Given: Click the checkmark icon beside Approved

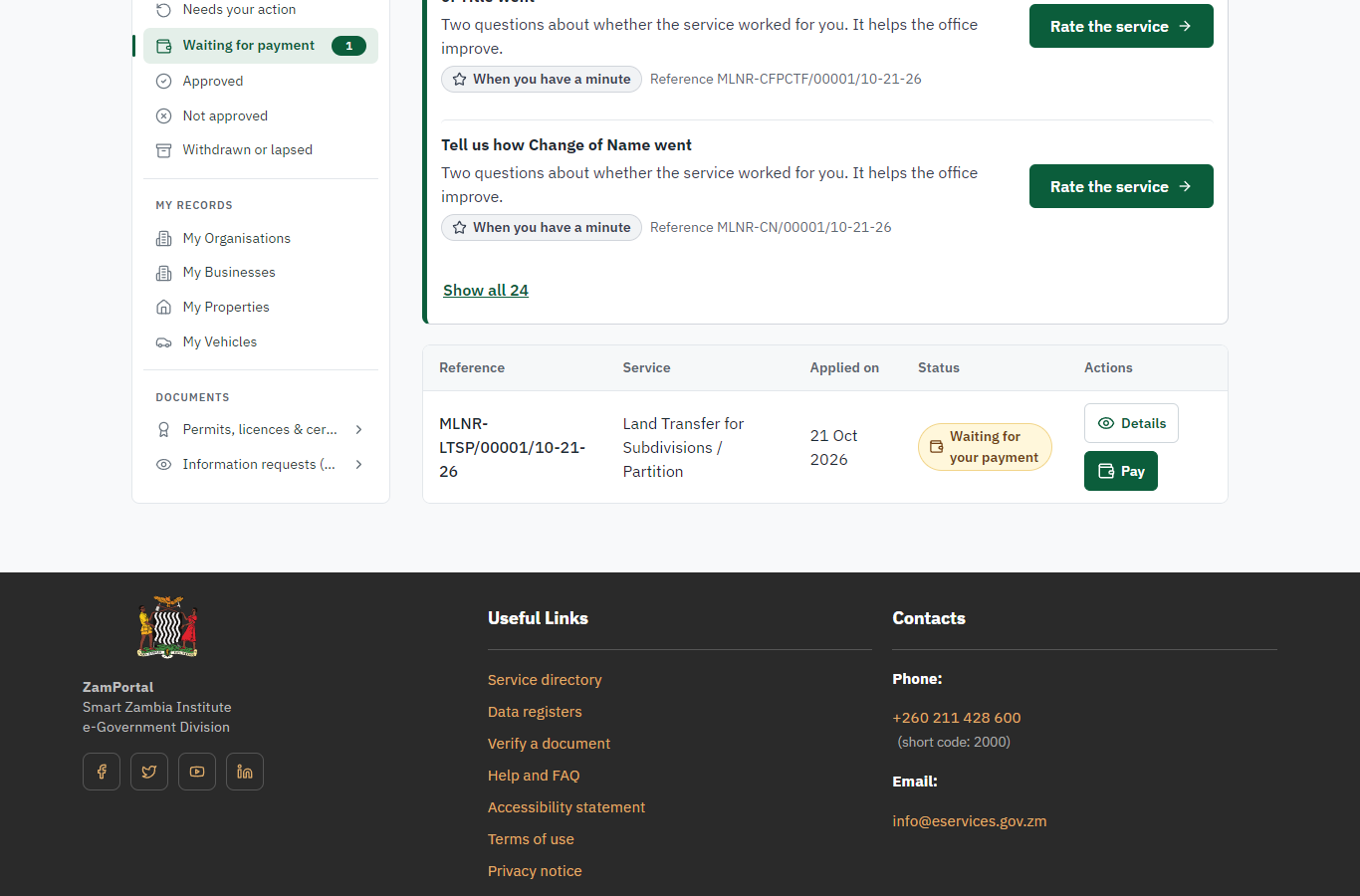Looking at the screenshot, I should tap(164, 82).
